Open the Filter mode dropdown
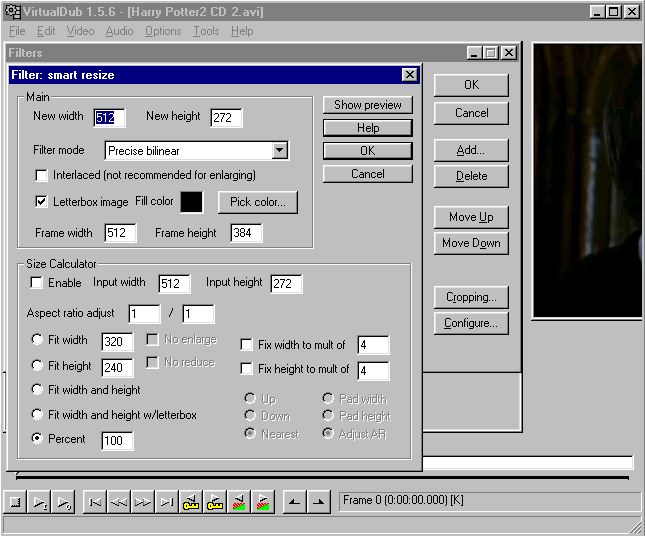This screenshot has width=645, height=536. 280,151
